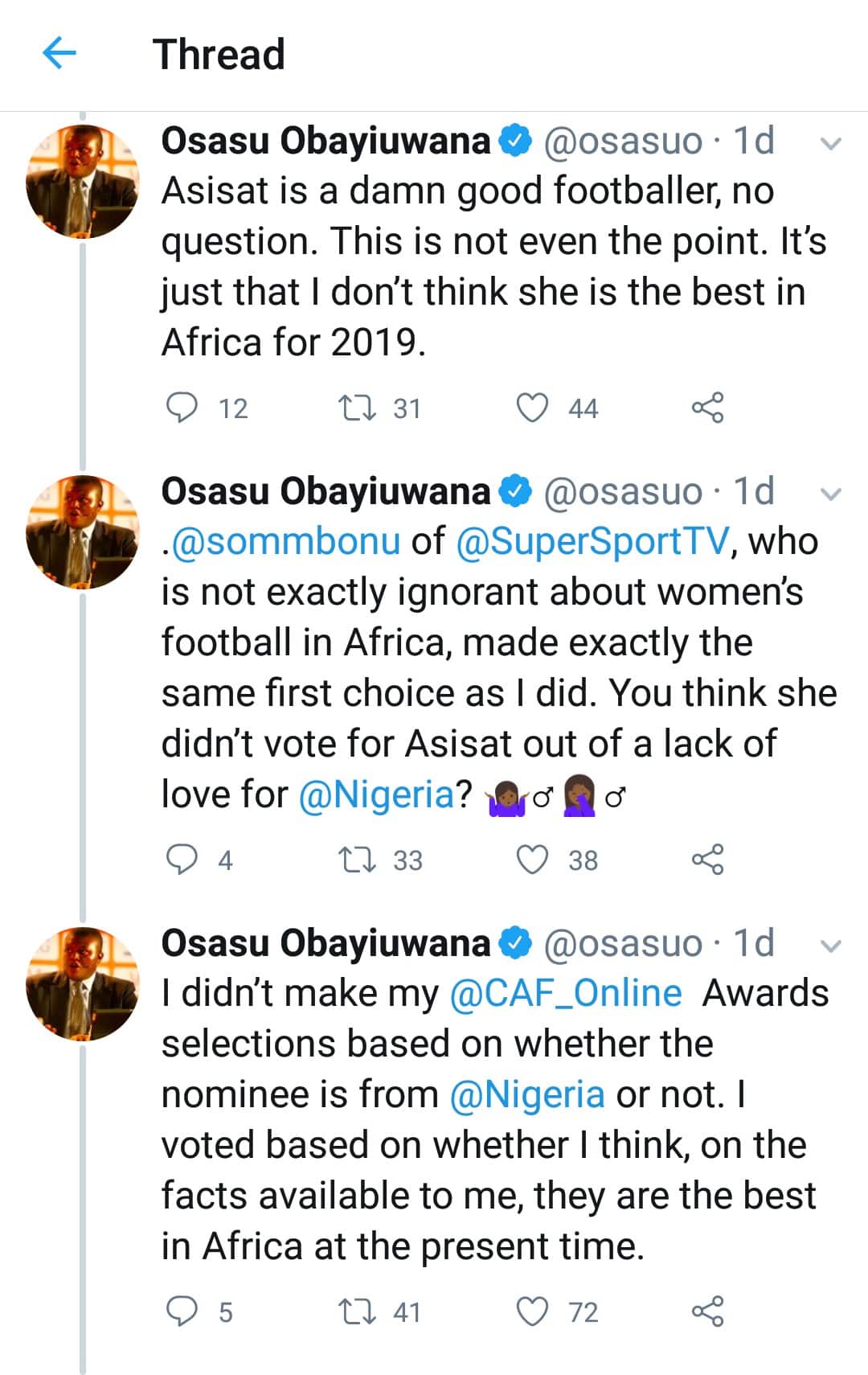Screen dimensions: 868x1375
Task: Share the CAF Awards selections tweet
Action: tap(707, 1311)
